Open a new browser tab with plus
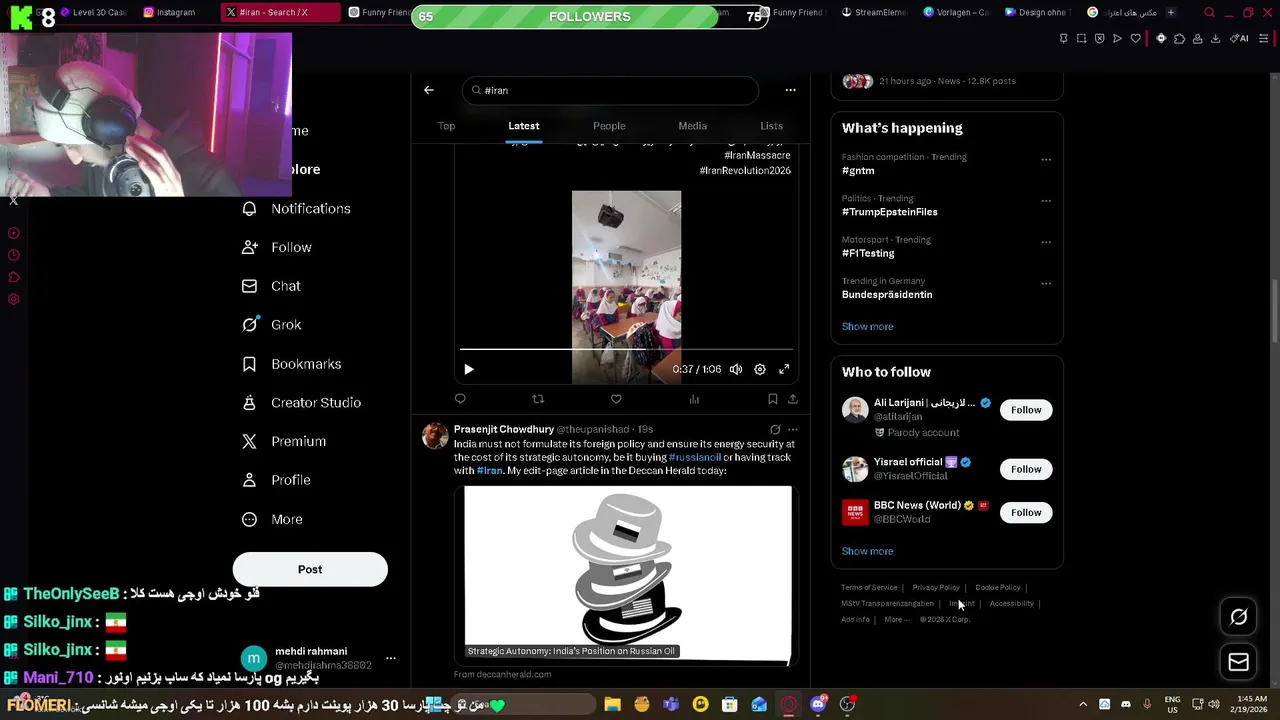The width and height of the screenshot is (1280, 720). tap(1171, 12)
